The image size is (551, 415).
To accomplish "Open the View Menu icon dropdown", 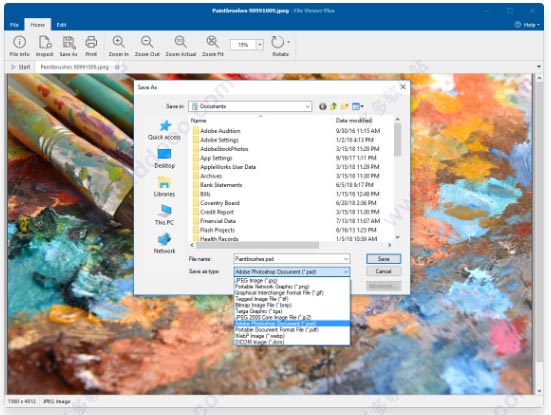I will (357, 106).
